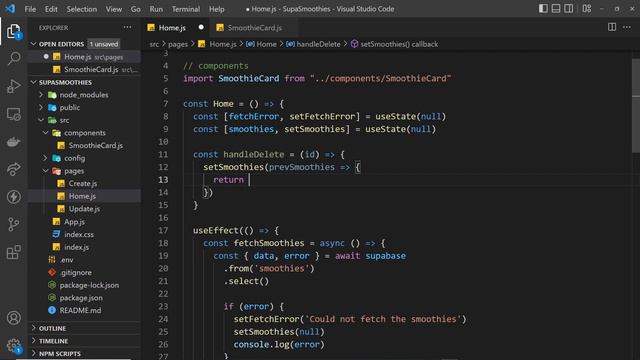The image size is (640, 360).
Task: Expand the NPM Scripts section
Action: coord(60,353)
